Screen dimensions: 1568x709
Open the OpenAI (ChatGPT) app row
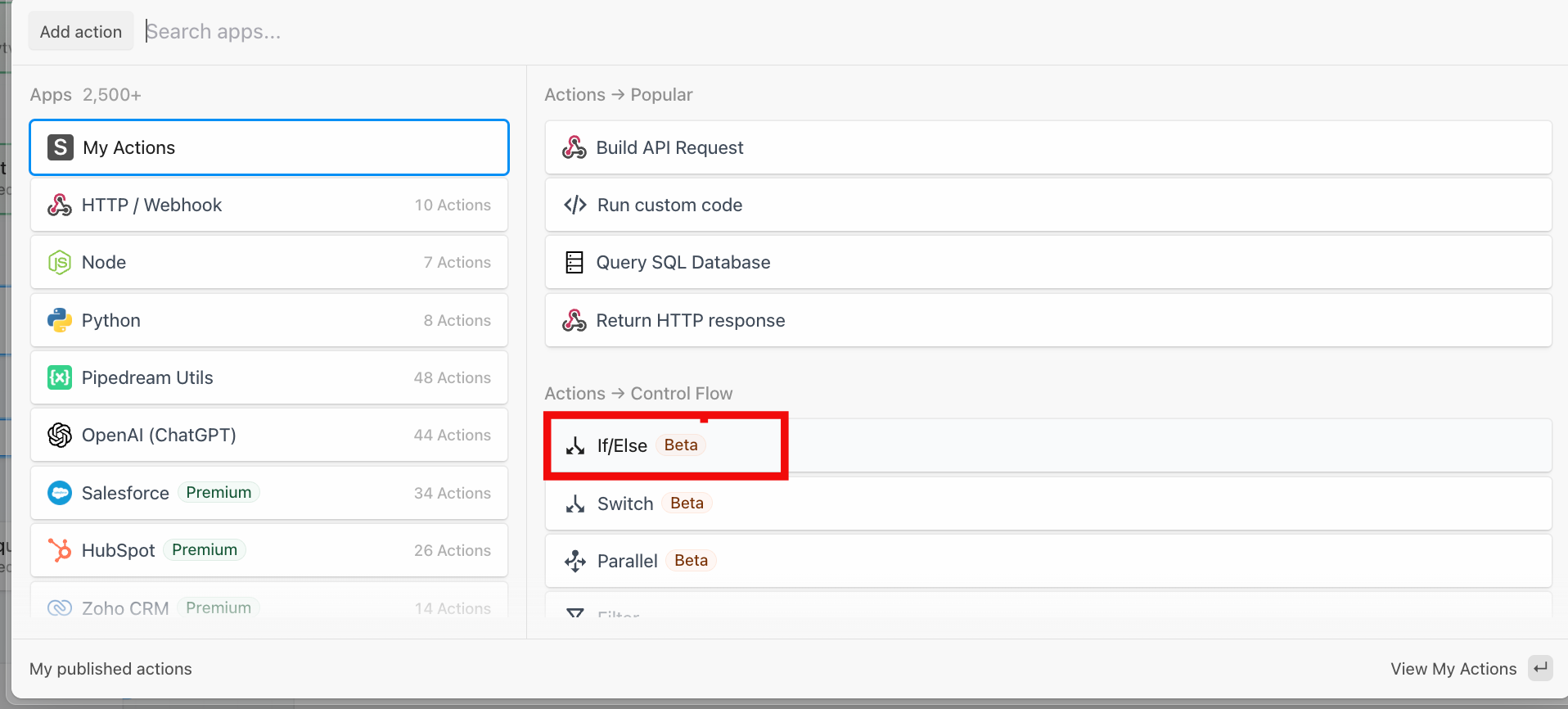coord(269,435)
